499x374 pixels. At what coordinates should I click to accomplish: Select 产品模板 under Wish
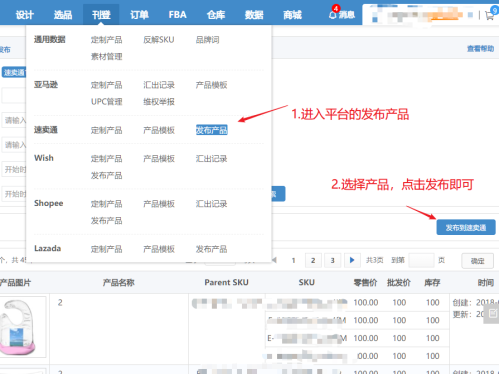click(159, 159)
